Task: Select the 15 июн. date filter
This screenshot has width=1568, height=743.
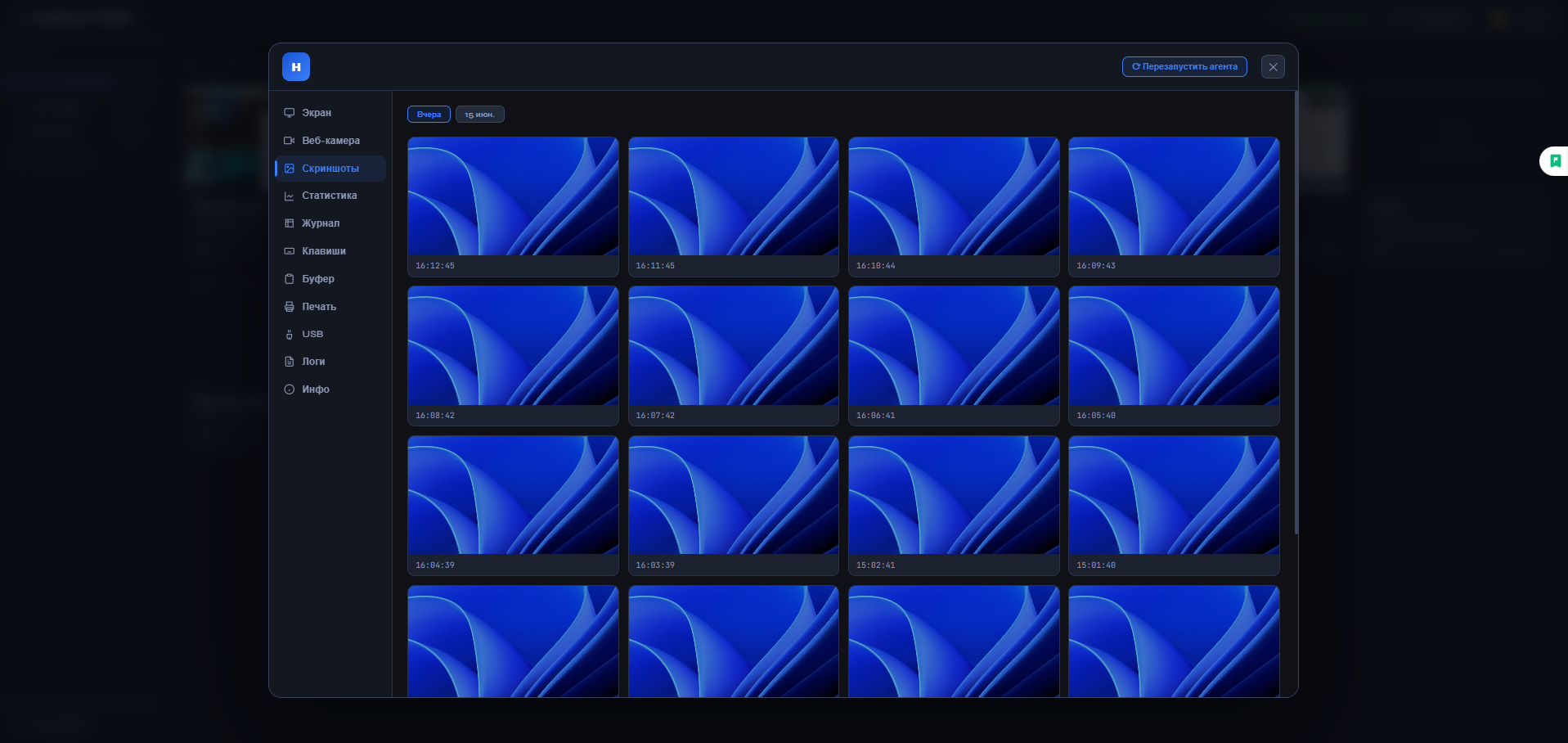Action: [x=479, y=115]
